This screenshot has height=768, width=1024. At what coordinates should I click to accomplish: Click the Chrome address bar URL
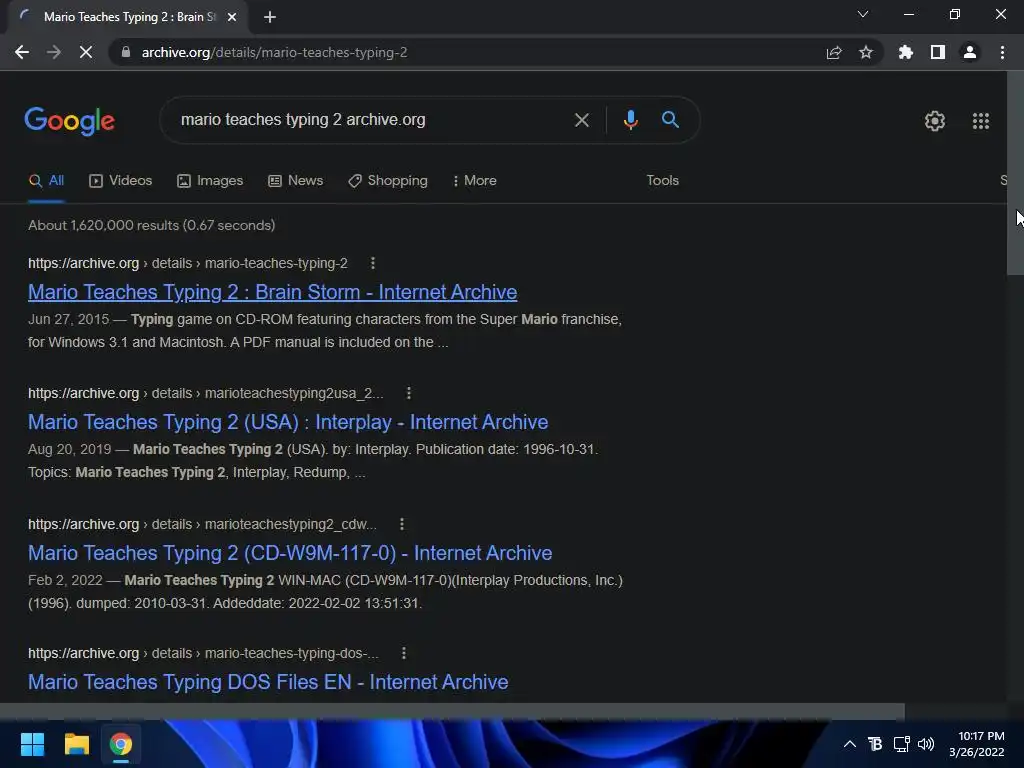[274, 52]
